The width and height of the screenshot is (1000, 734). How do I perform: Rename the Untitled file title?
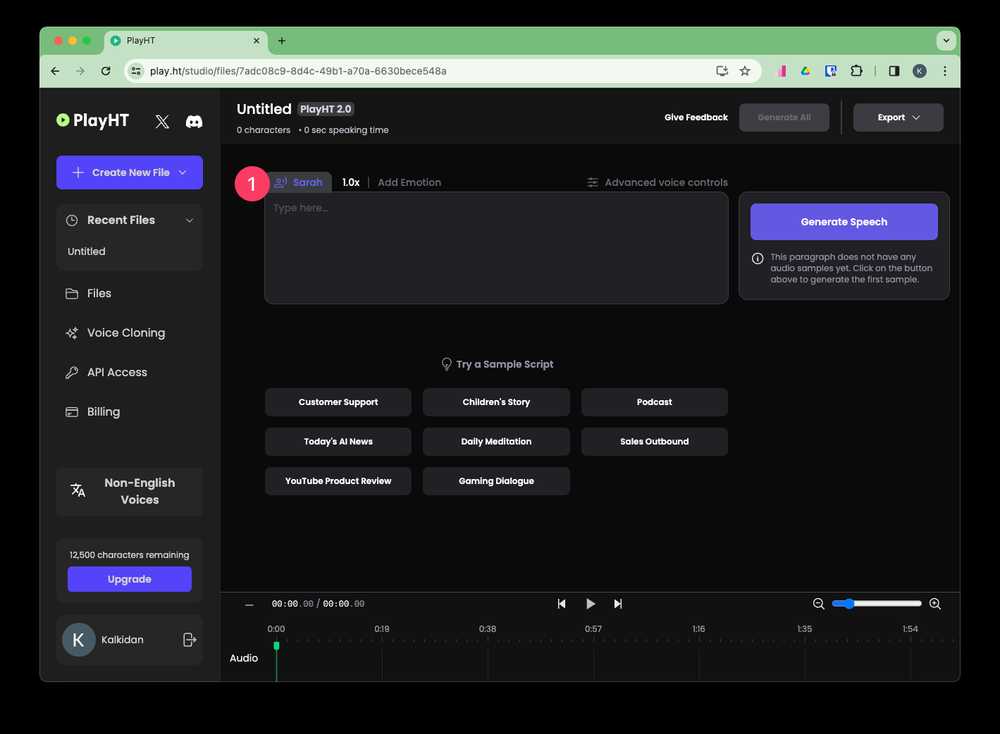(x=263, y=109)
